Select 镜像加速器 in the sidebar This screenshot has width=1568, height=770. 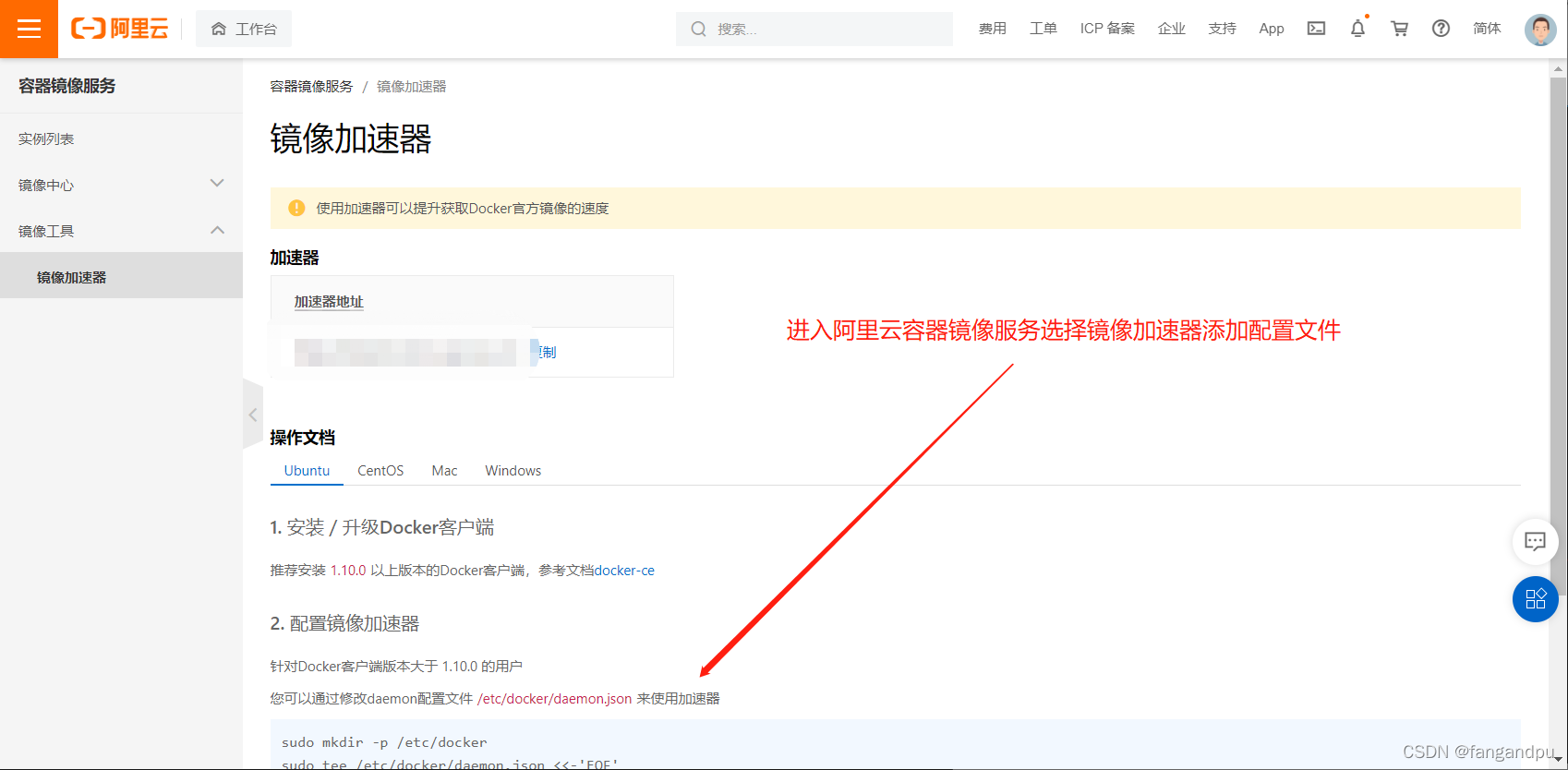pyautogui.click(x=121, y=276)
